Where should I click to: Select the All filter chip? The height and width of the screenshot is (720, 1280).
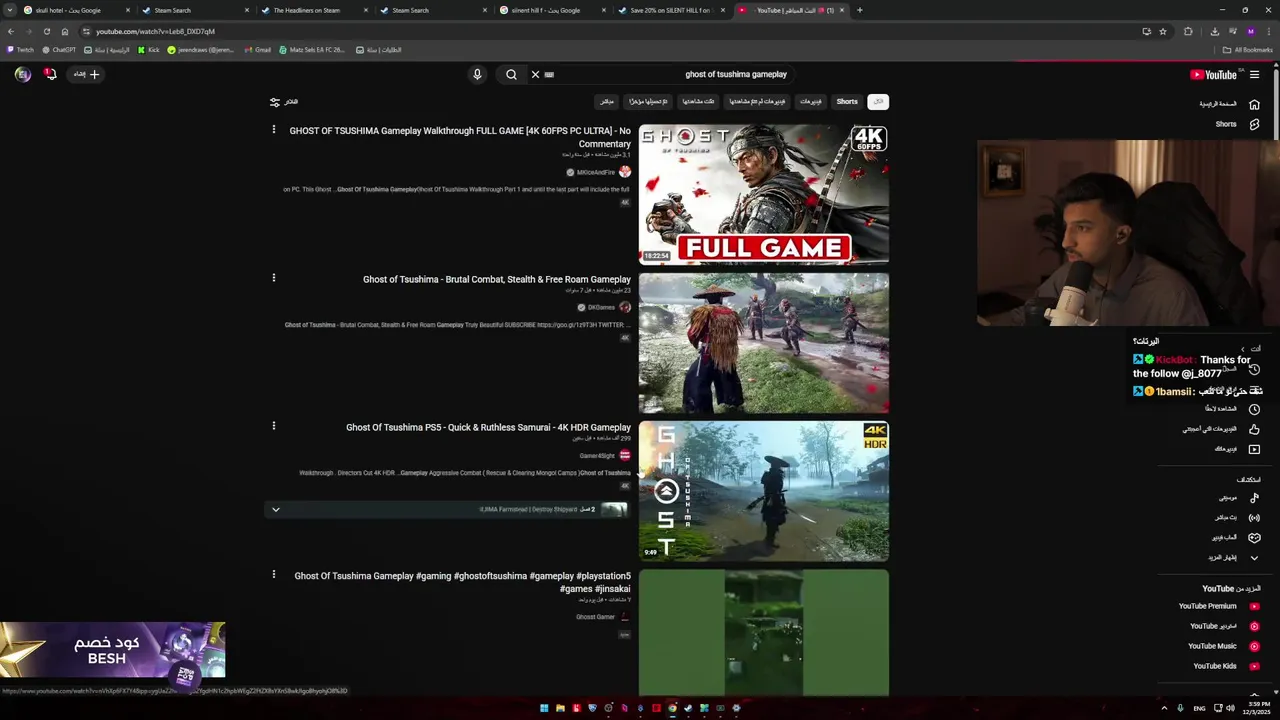[x=878, y=102]
